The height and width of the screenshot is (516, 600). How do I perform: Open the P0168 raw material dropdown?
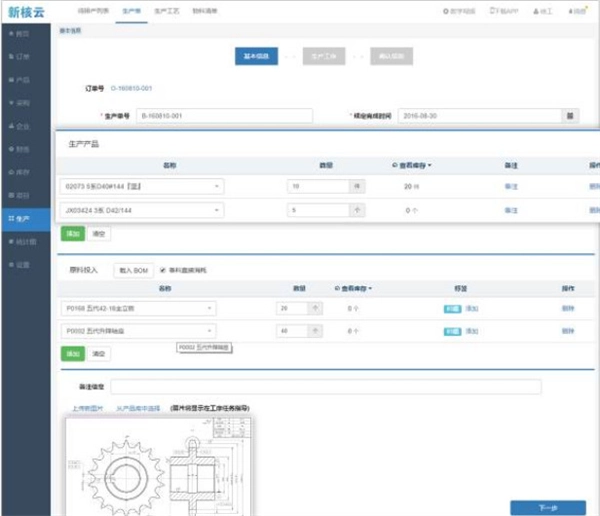pos(209,308)
